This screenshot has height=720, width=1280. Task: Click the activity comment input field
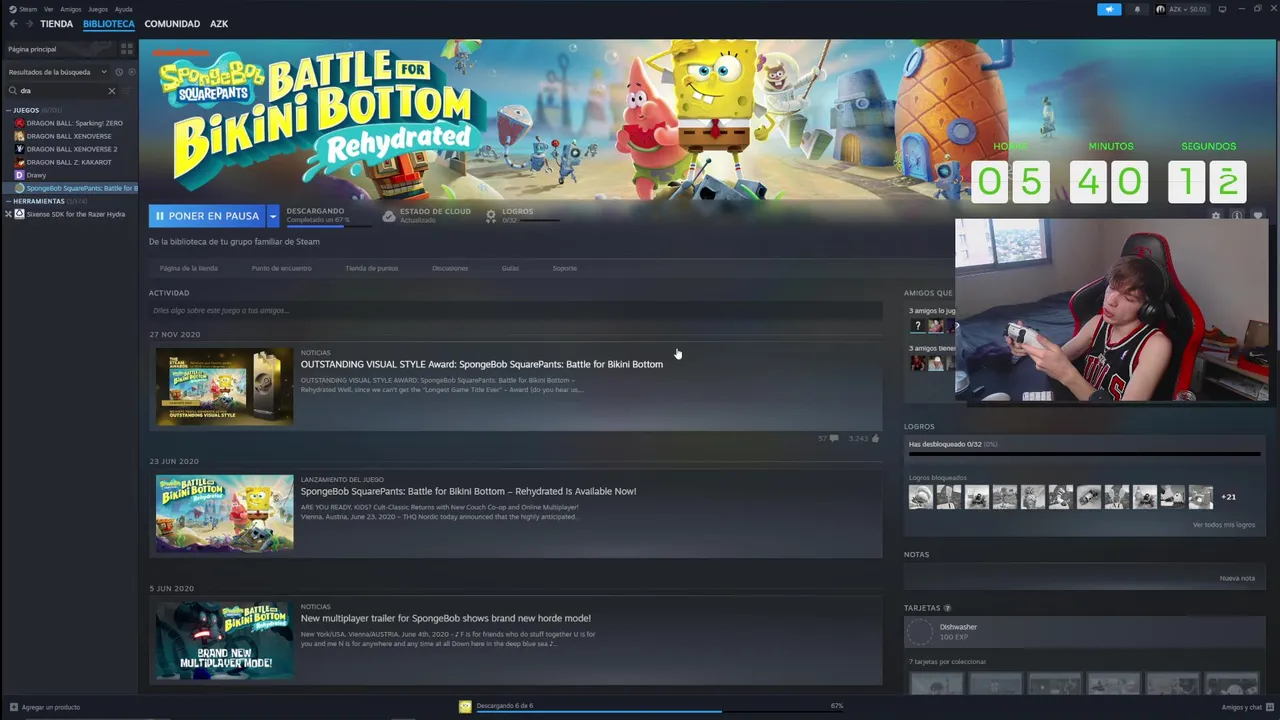pos(515,311)
